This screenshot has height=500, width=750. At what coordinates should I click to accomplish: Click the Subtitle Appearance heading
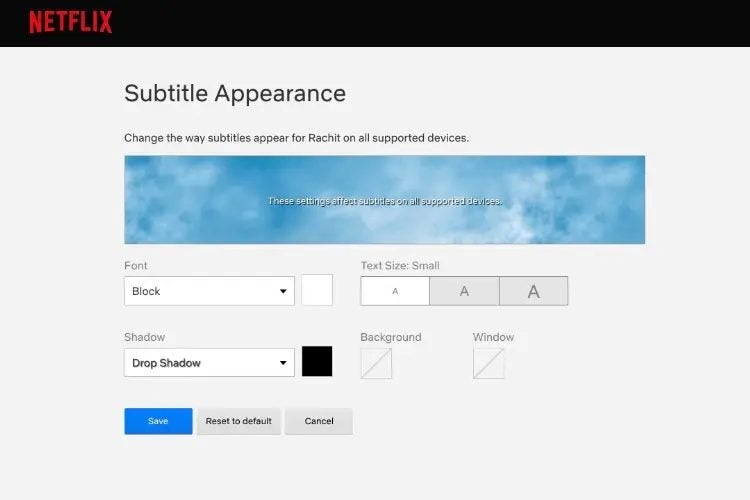coord(235,93)
